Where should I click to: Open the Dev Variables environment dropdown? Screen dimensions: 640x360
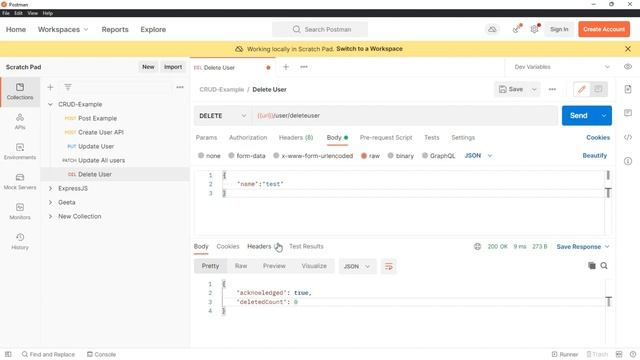point(562,67)
